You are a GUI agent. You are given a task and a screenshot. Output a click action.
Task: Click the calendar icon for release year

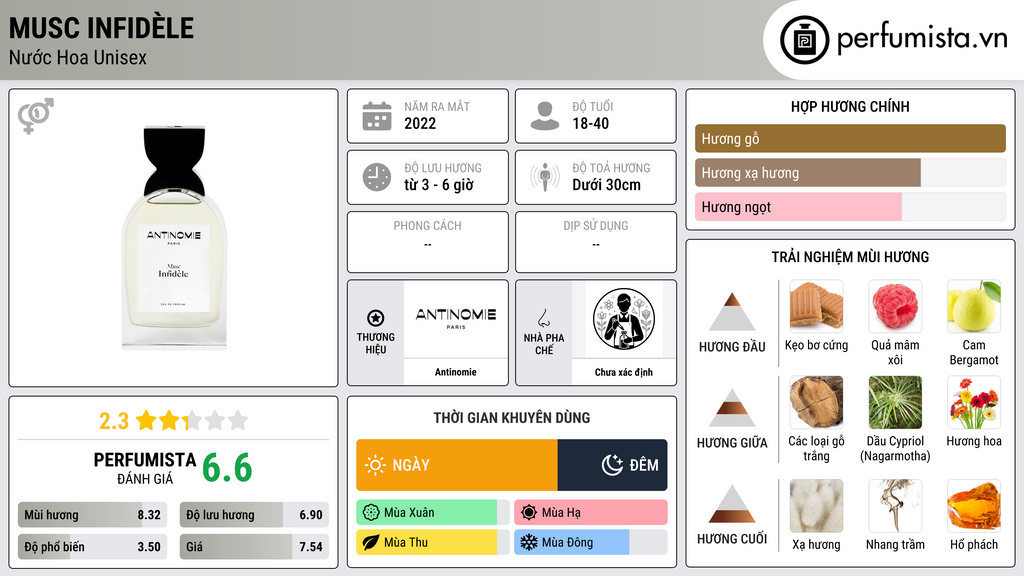[x=377, y=116]
